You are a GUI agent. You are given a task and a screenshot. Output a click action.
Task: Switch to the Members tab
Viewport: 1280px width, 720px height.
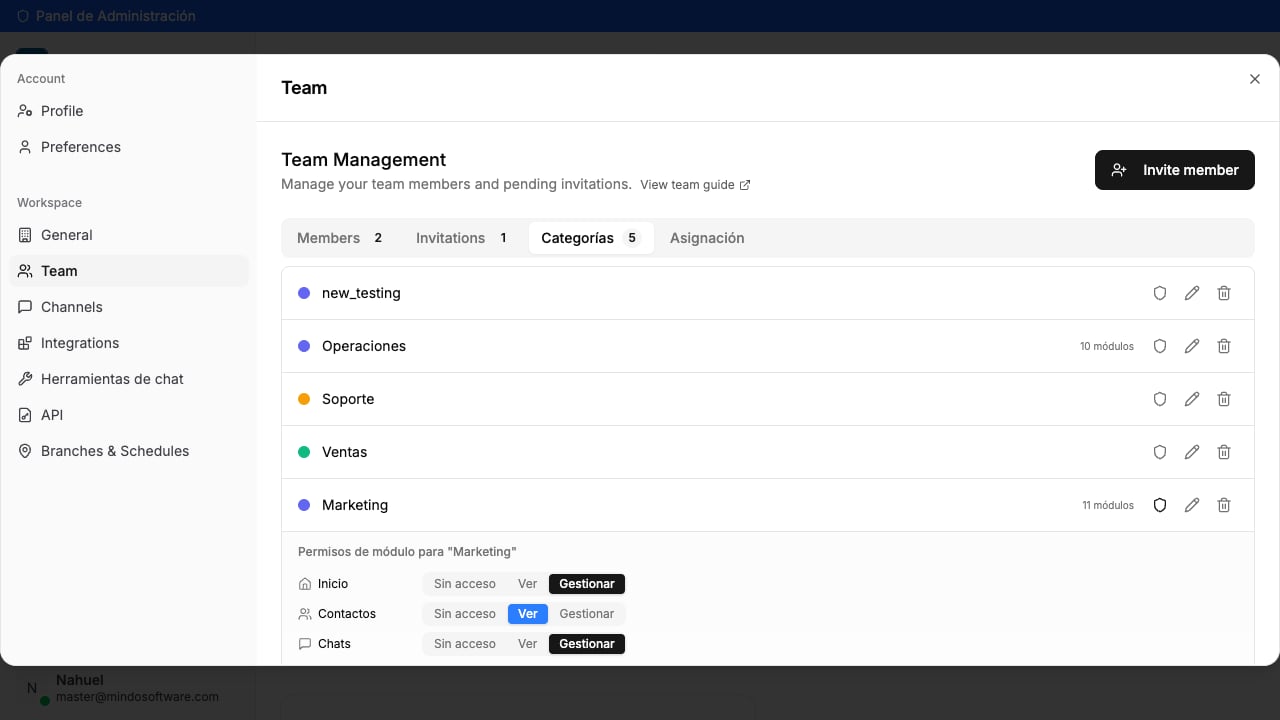[341, 238]
